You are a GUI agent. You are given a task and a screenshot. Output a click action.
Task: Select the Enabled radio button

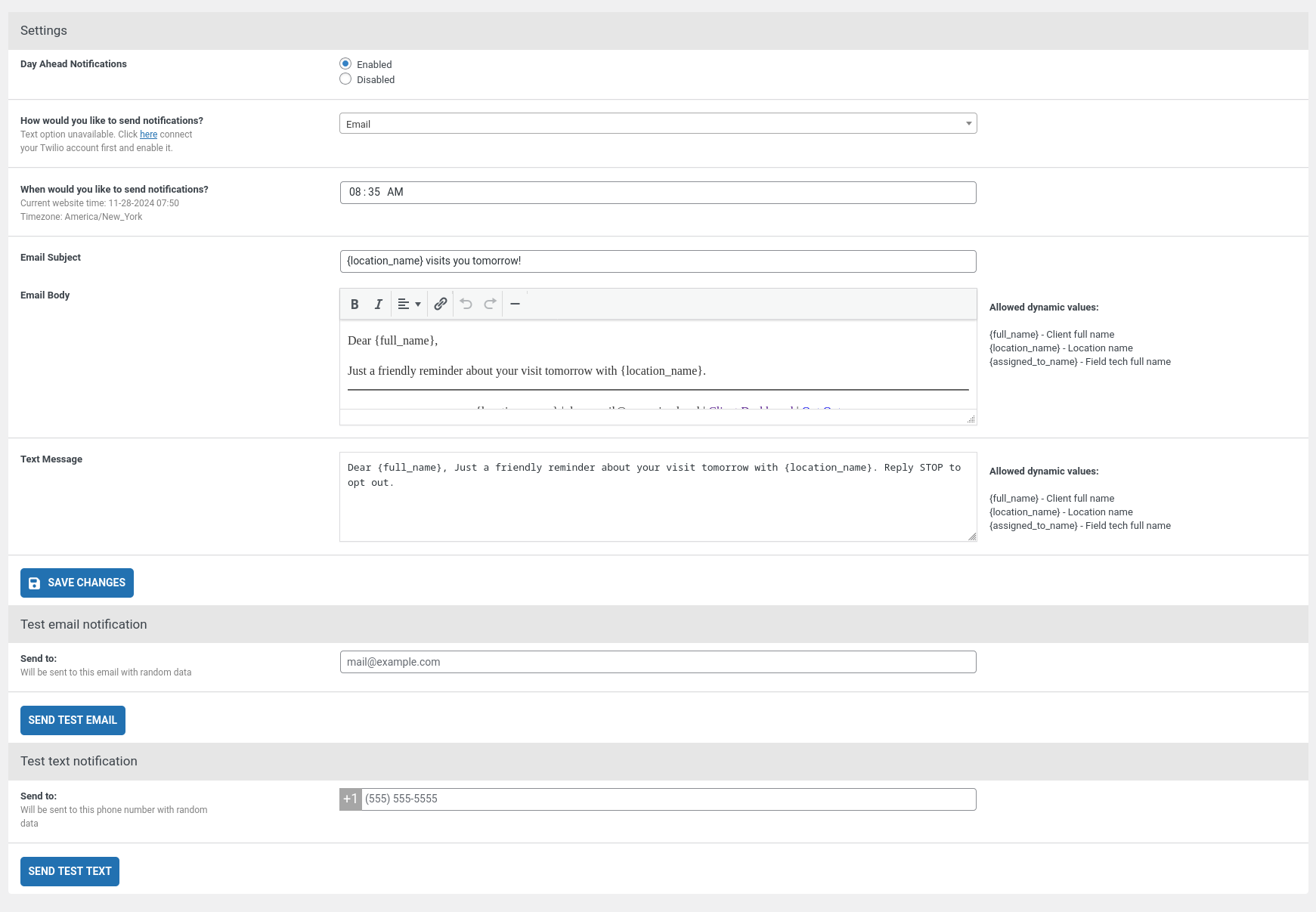coord(345,64)
